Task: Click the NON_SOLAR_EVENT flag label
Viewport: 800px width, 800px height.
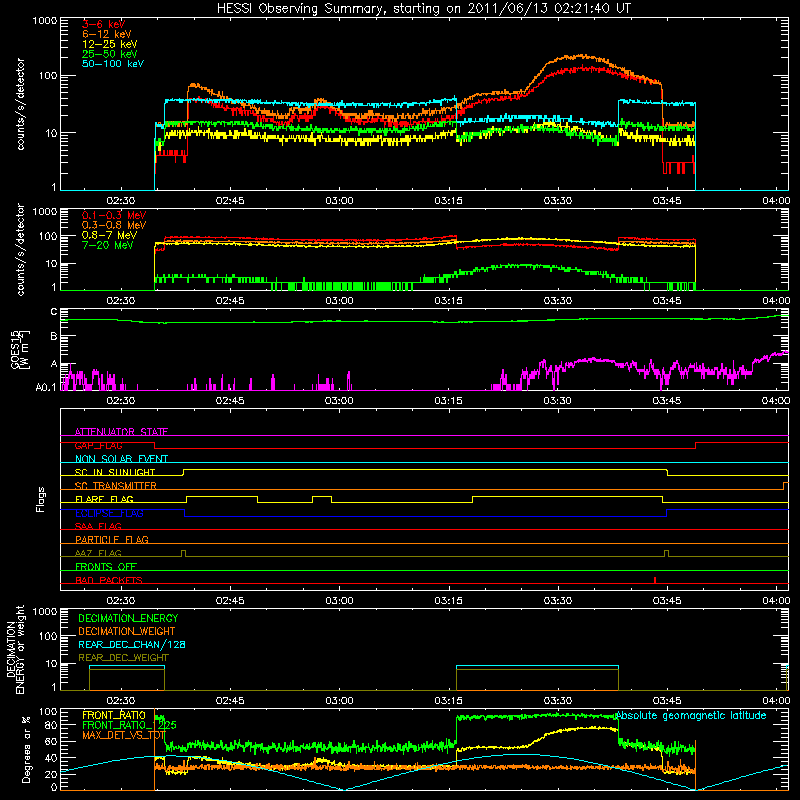Action: pyautogui.click(x=121, y=459)
